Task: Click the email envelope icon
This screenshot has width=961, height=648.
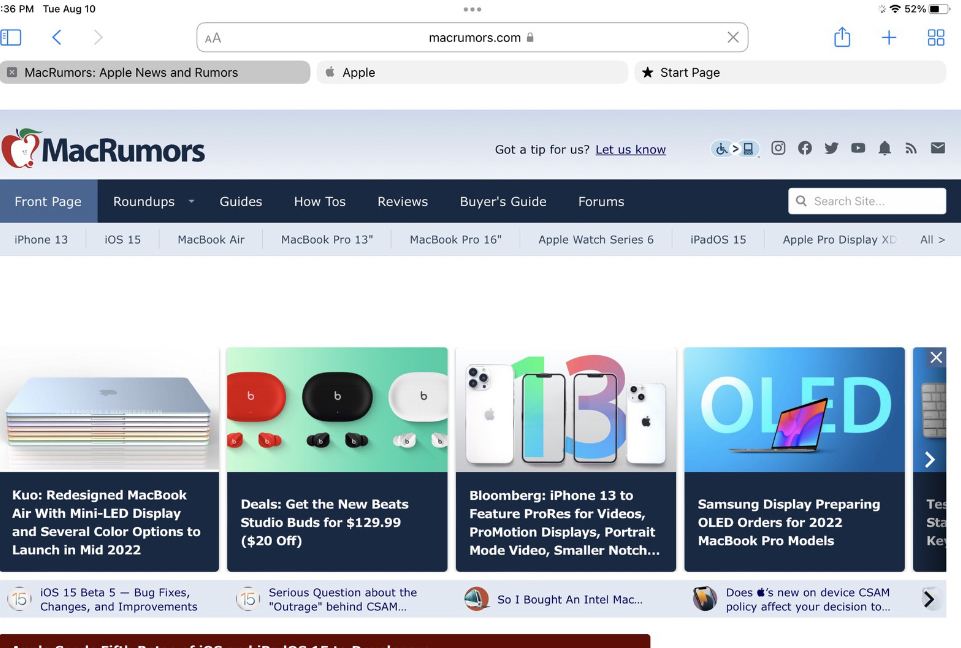Action: 938,148
